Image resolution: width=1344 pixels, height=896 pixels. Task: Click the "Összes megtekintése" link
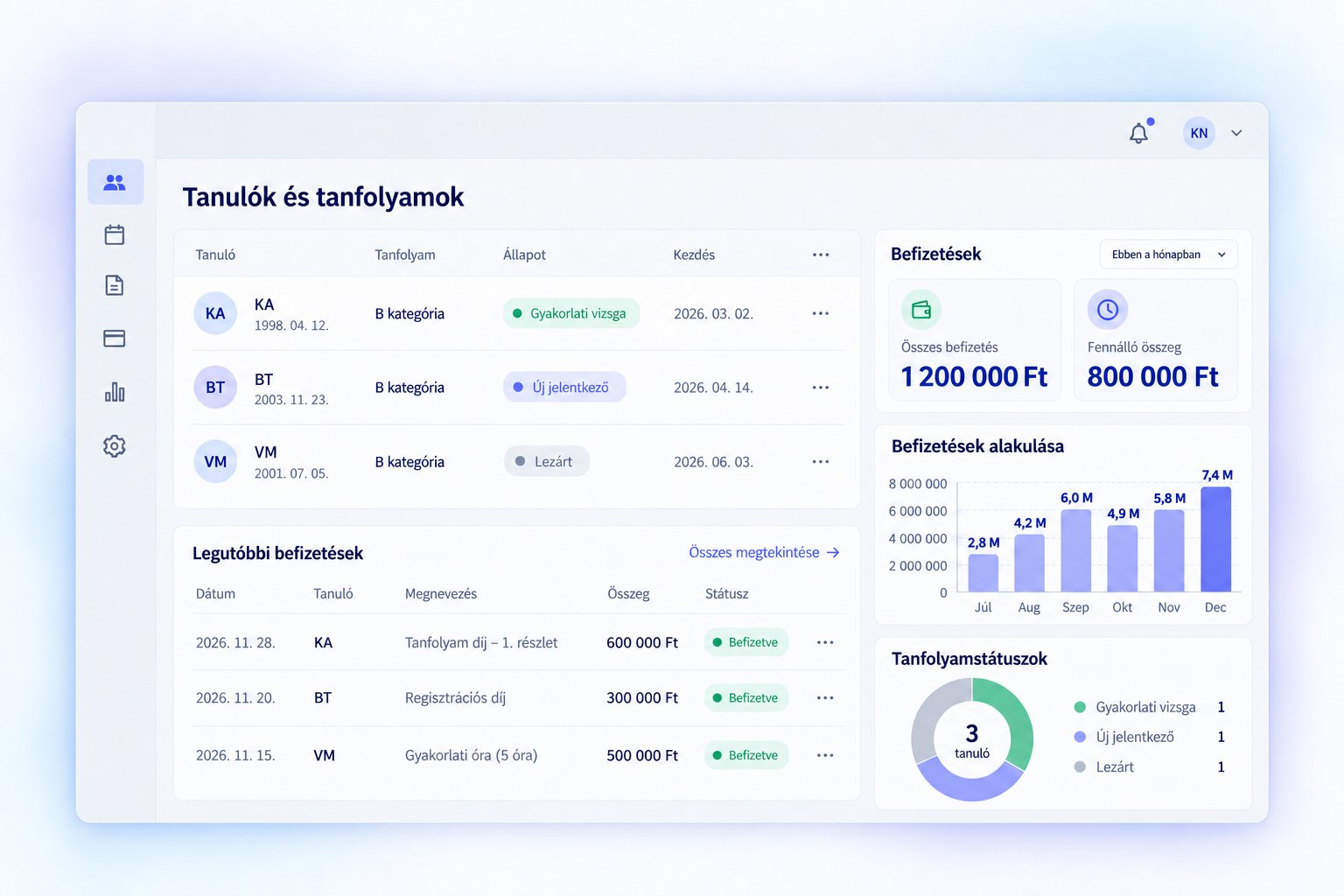click(764, 552)
